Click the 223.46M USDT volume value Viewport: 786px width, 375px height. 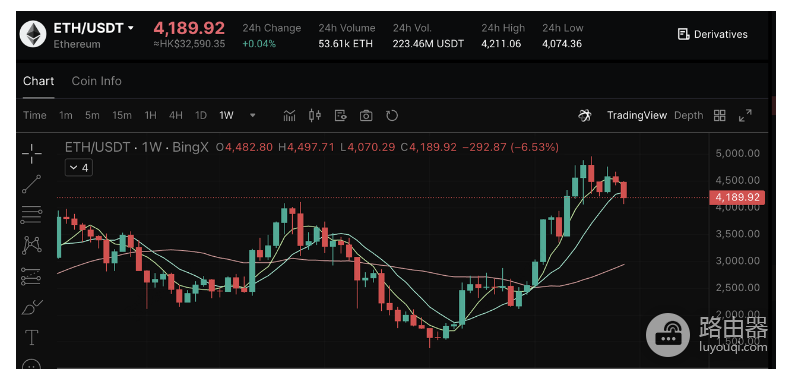tap(428, 44)
